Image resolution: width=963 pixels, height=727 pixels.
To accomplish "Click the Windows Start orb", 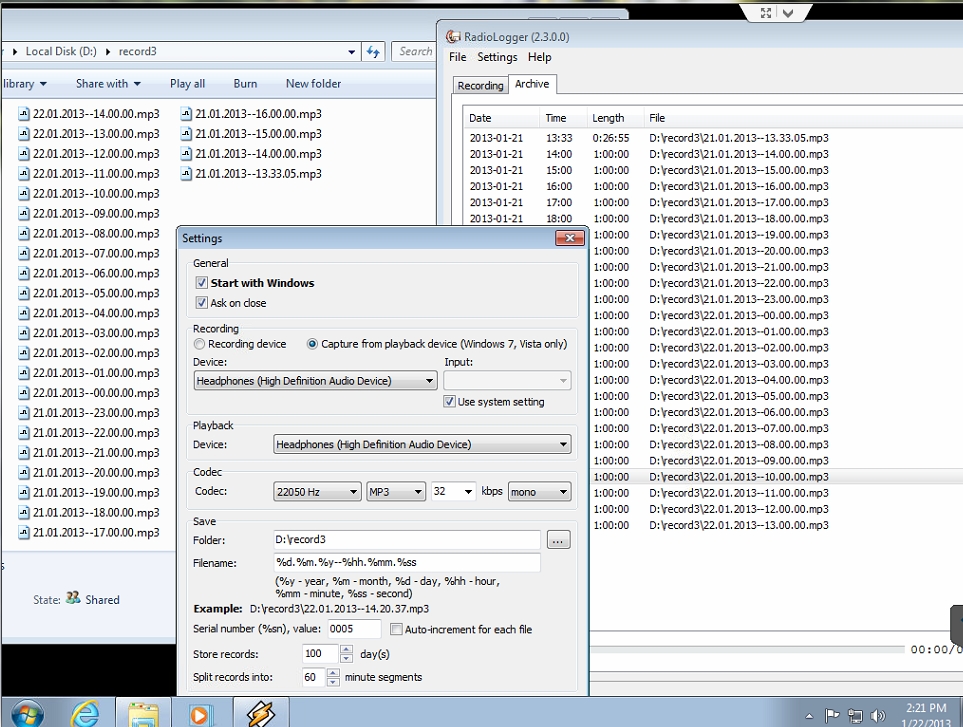I will click(x=28, y=714).
